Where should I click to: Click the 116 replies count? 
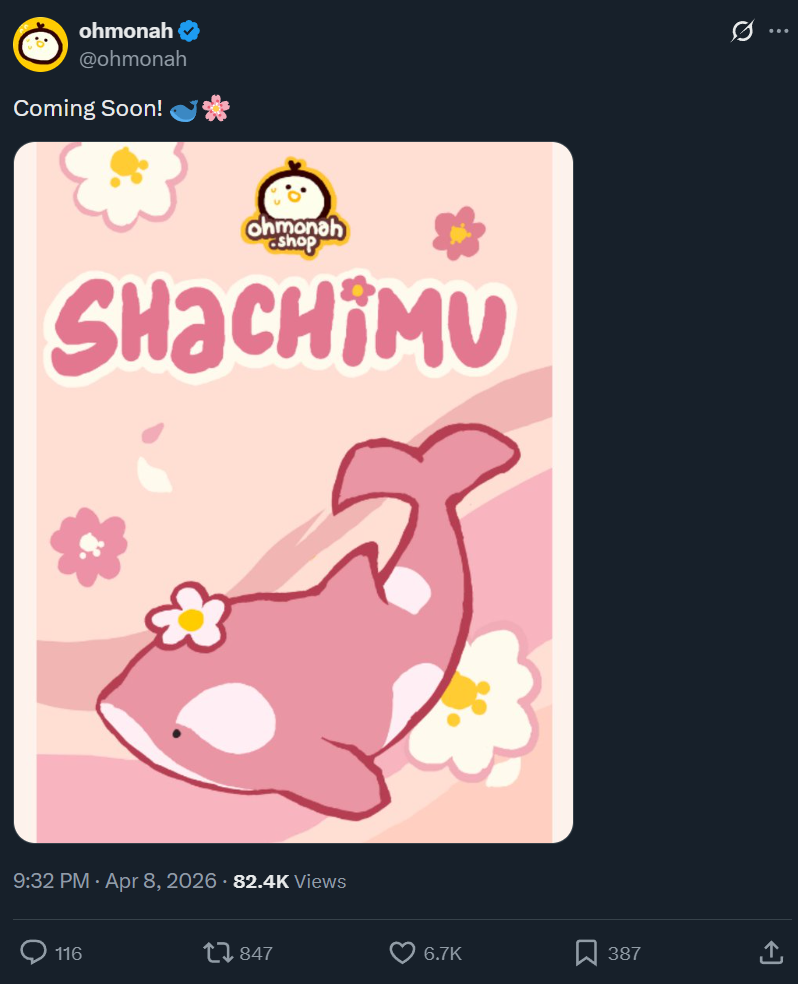pyautogui.click(x=68, y=953)
